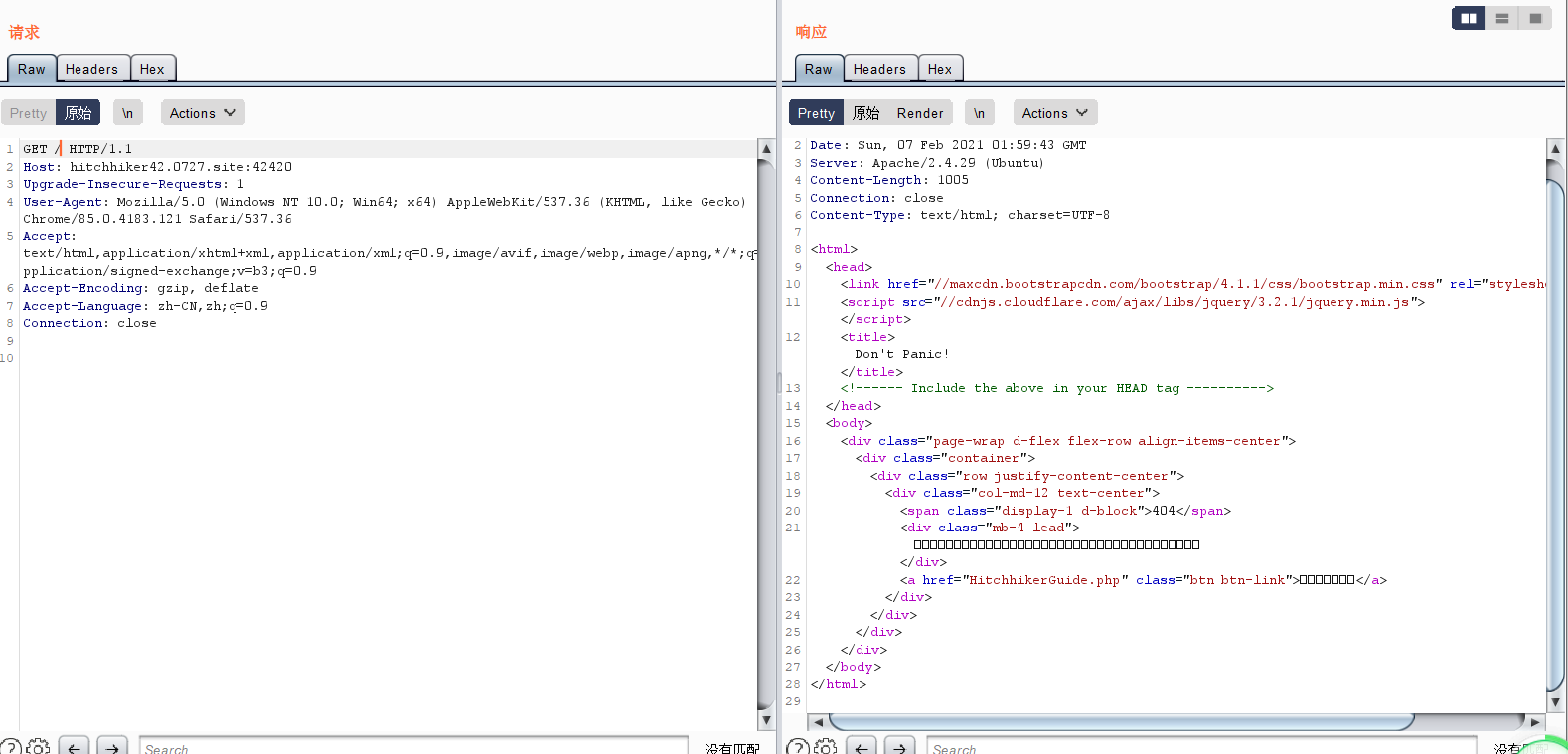
Task: Toggle \n non-printable chars in request
Action: 128,113
